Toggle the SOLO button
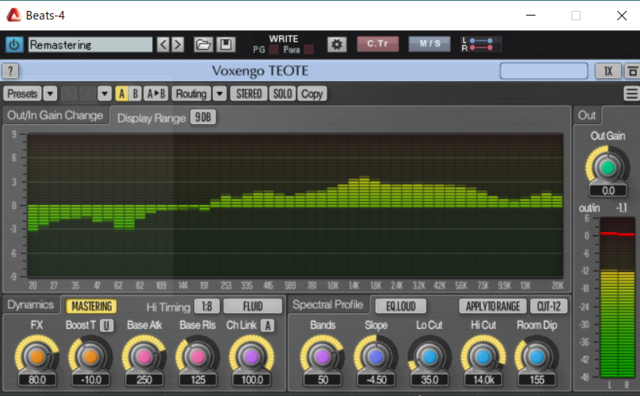 pos(282,94)
